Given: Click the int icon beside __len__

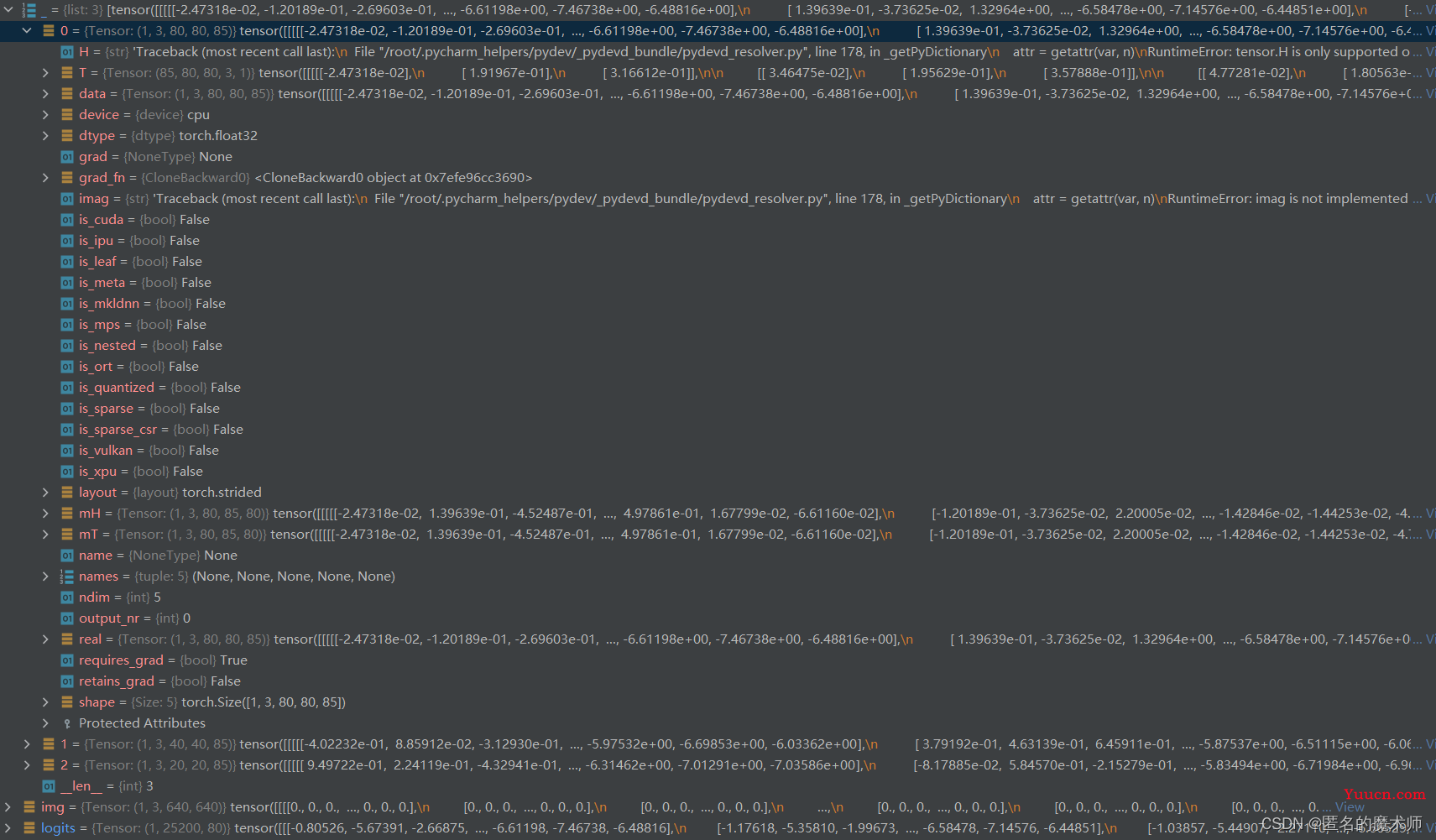Looking at the screenshot, I should [49, 786].
